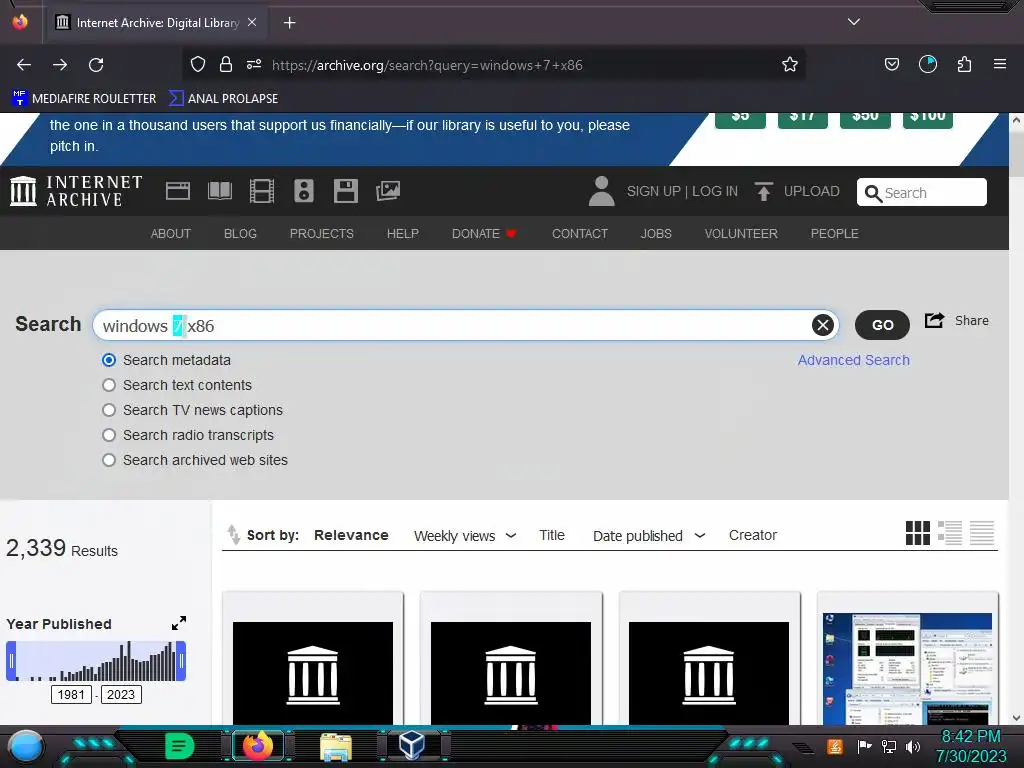Image resolution: width=1024 pixels, height=768 pixels.
Task: Switch to tile grid view
Action: coord(918,533)
